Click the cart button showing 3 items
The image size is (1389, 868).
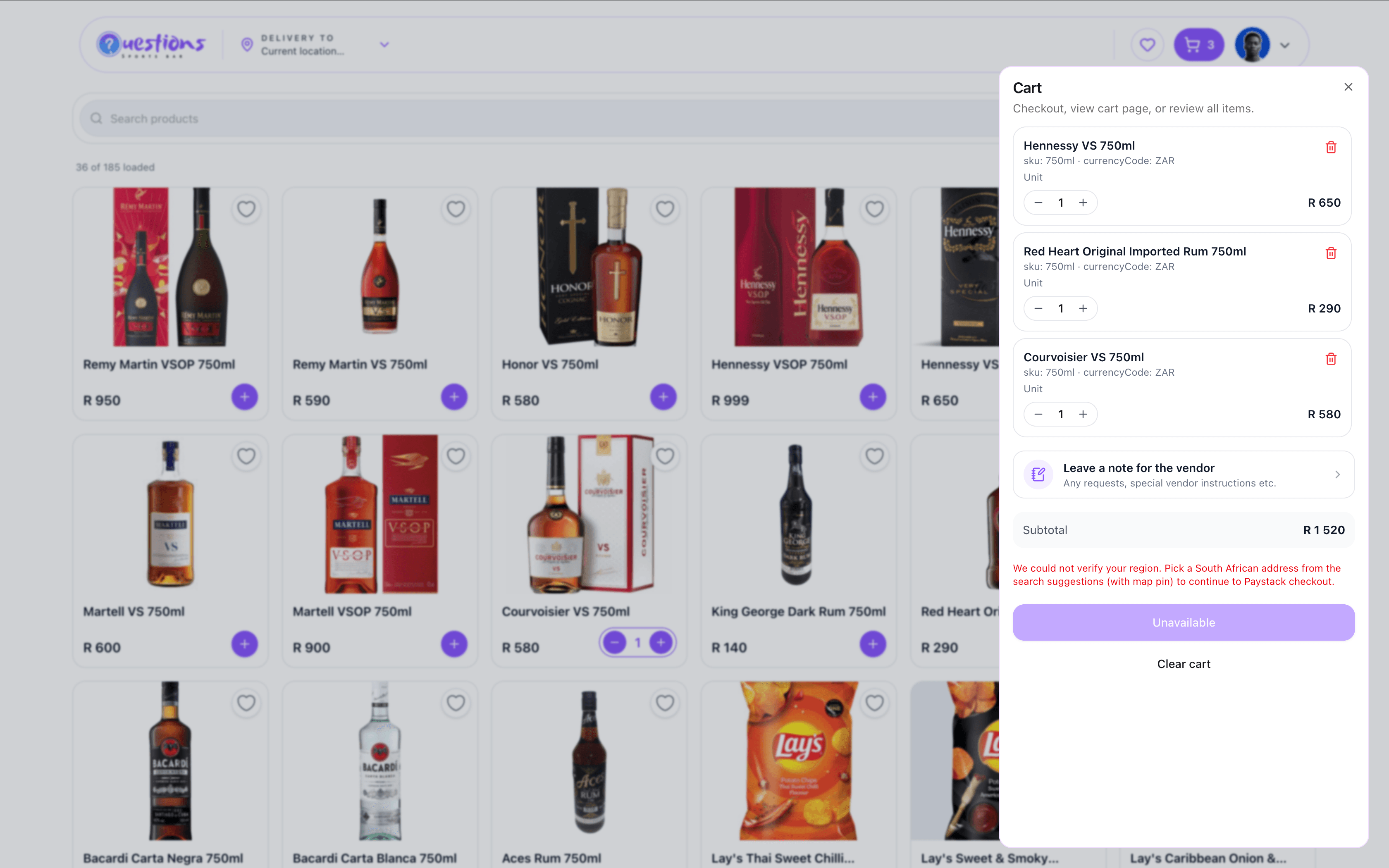[1199, 45]
